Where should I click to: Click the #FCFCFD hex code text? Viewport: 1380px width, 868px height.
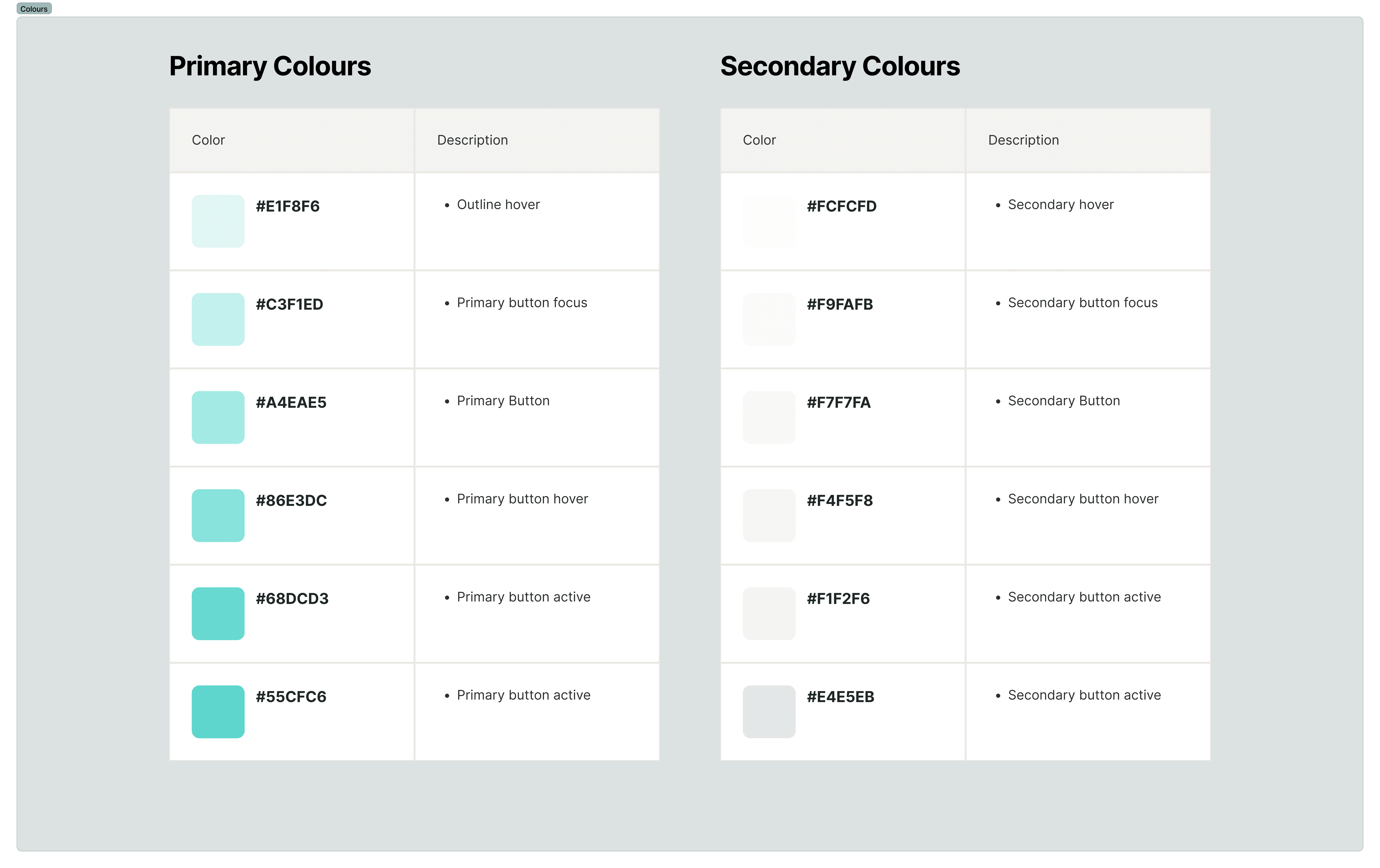pos(841,206)
